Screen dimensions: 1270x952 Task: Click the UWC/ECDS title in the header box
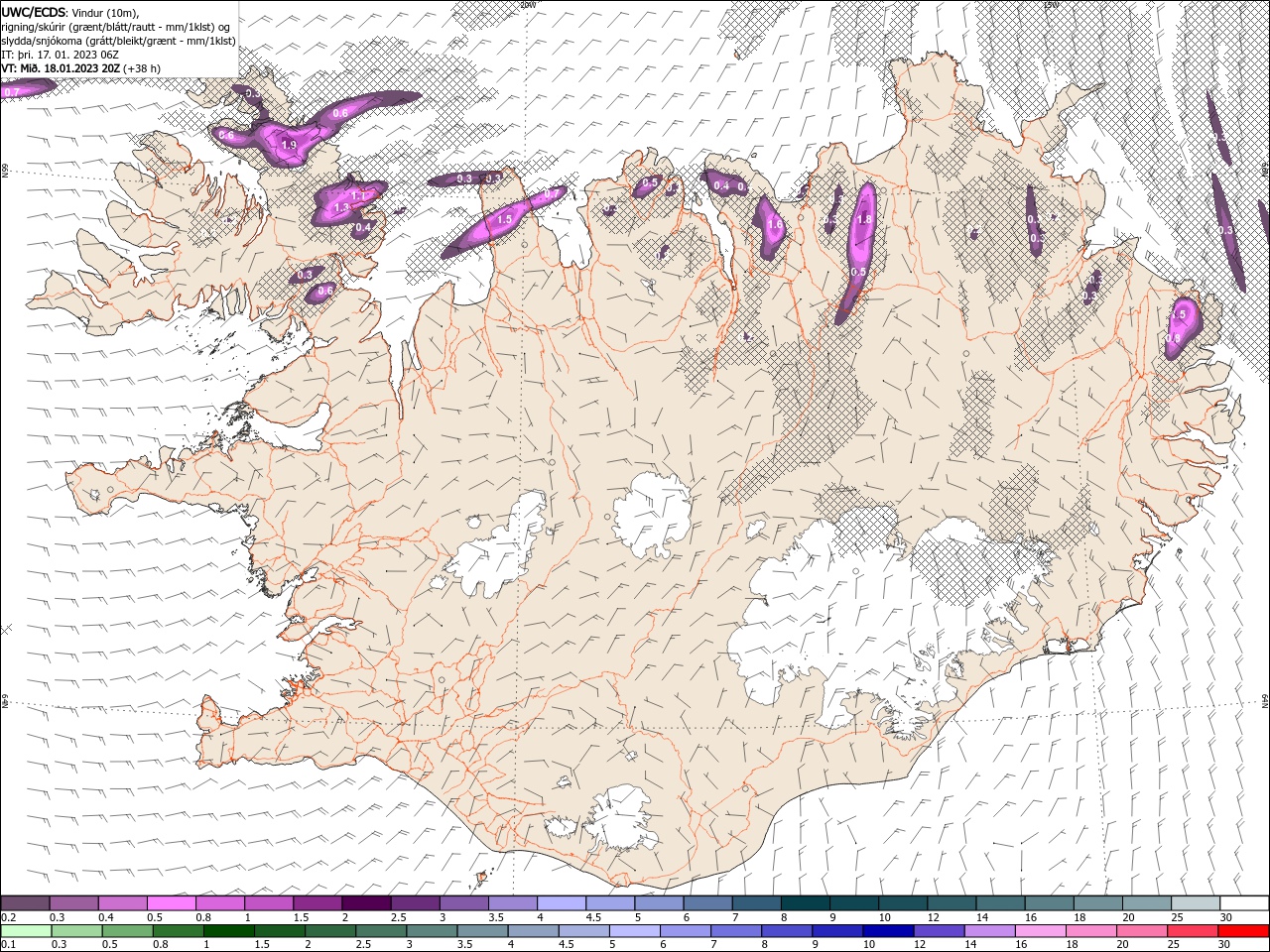click(34, 12)
